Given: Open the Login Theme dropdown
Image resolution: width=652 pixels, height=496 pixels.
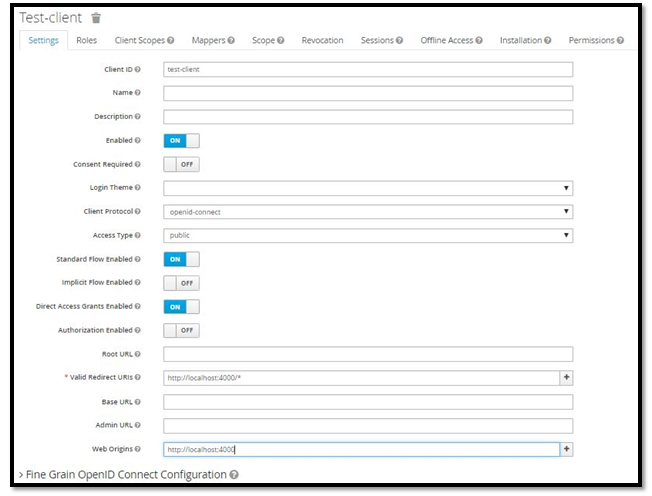Looking at the screenshot, I should click(368, 188).
